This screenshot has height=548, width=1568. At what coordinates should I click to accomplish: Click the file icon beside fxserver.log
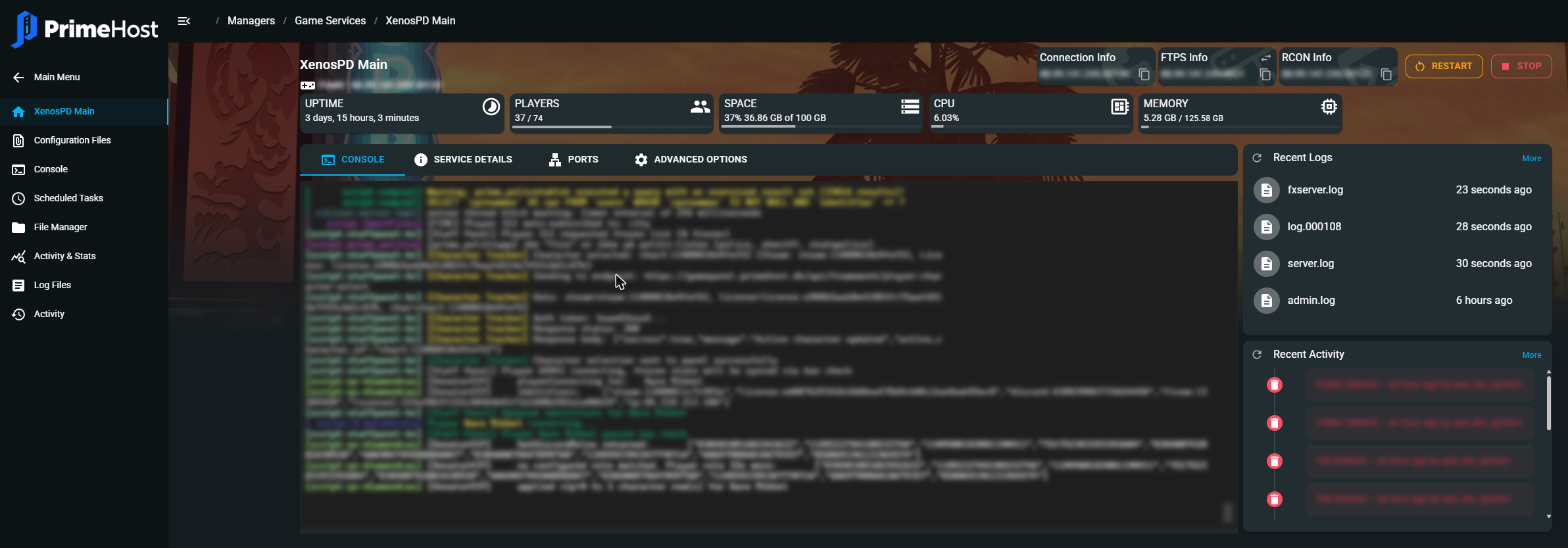coord(1267,190)
